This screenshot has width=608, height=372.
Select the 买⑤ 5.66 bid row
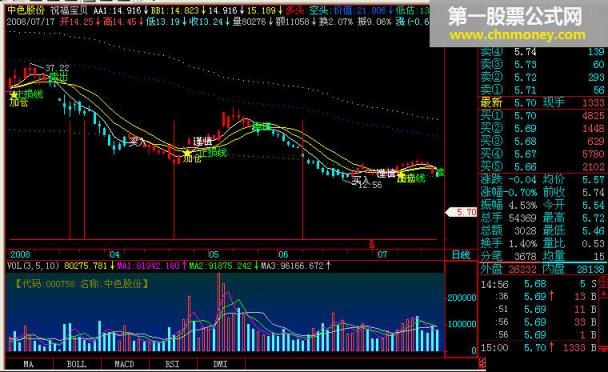click(542, 167)
